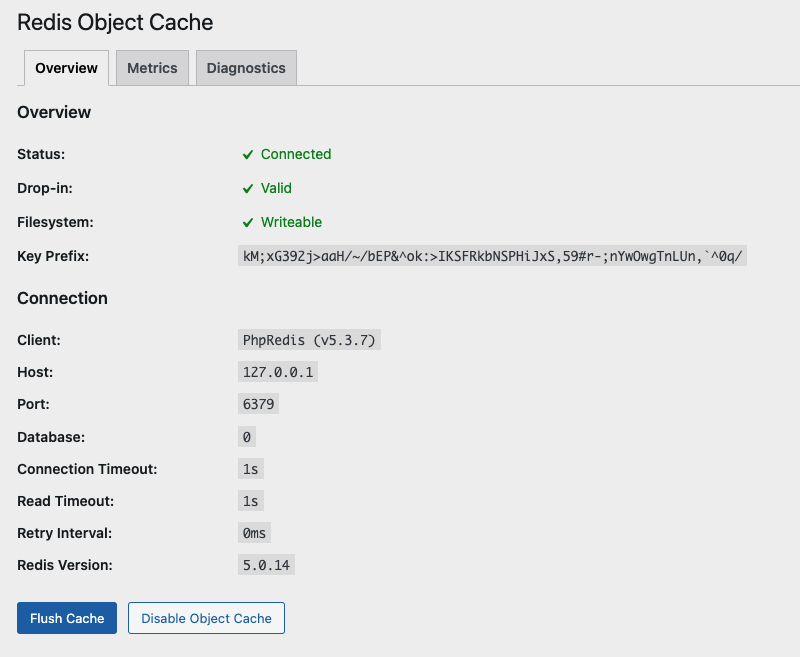Click the Retry Interval: label
Screen dimensions: 800x657
pyautogui.click(x=64, y=533)
